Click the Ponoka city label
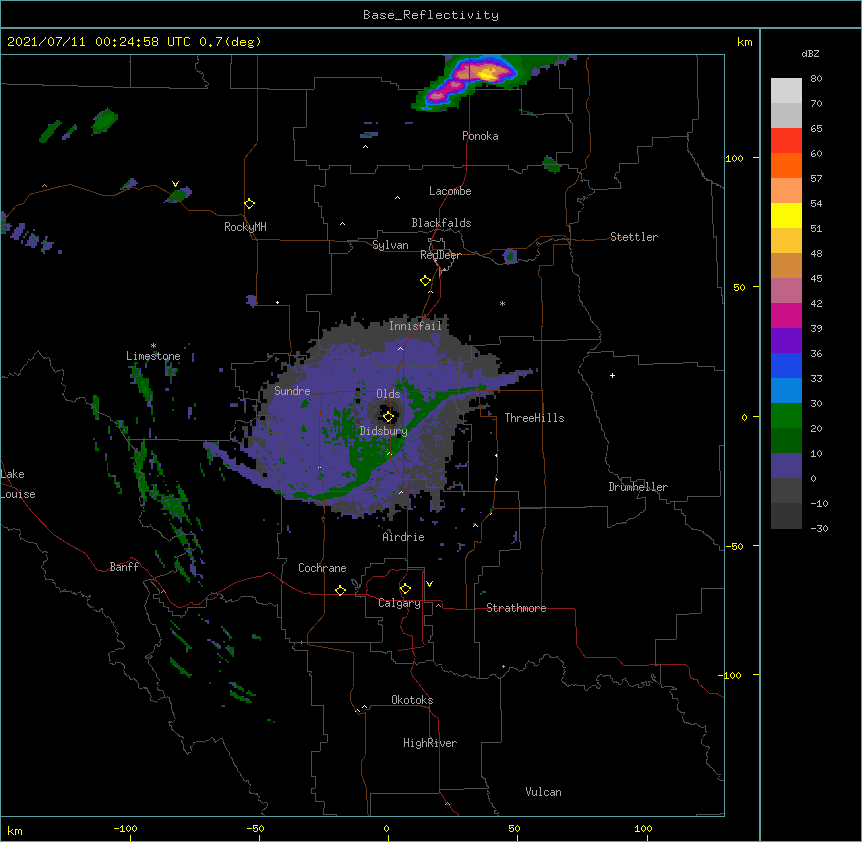 pyautogui.click(x=480, y=136)
